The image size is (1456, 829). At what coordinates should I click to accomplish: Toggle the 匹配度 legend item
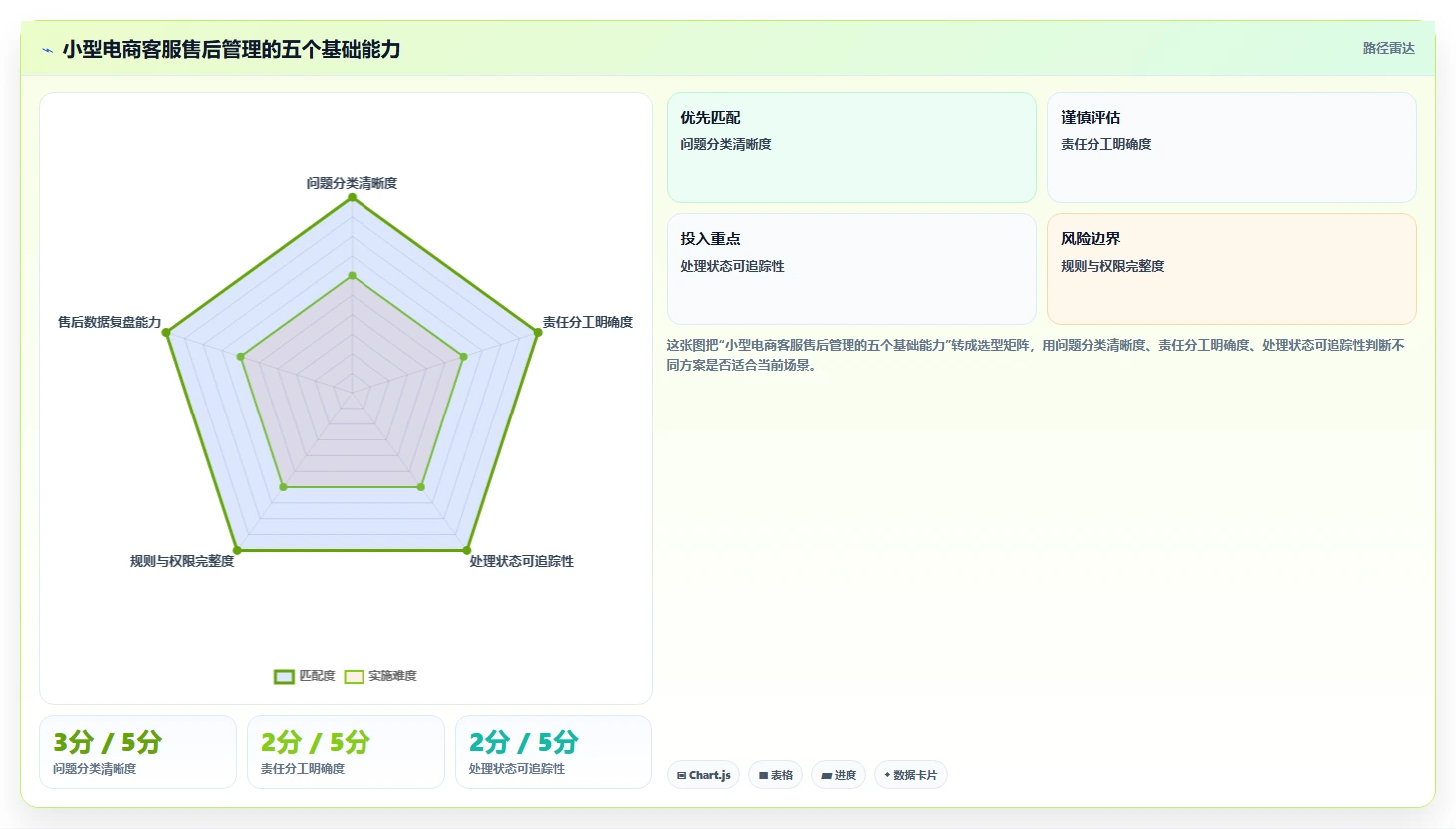tap(305, 676)
